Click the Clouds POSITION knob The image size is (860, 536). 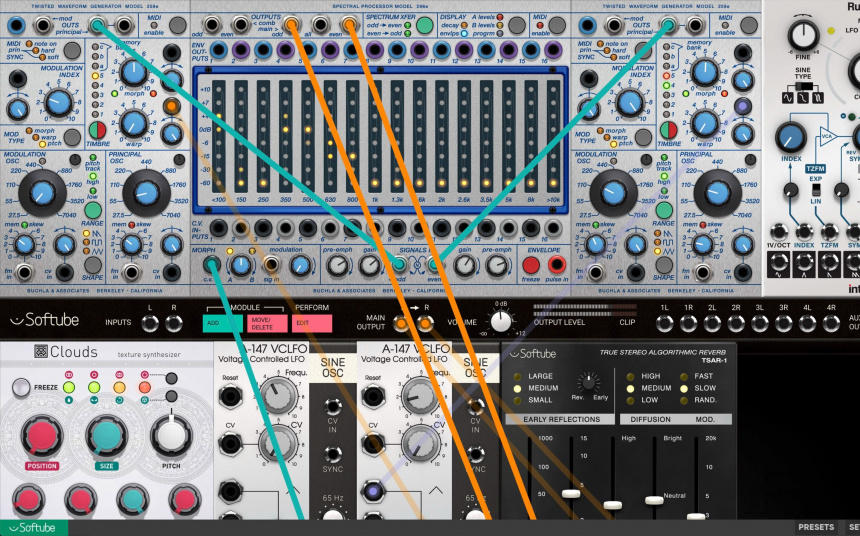(x=42, y=437)
